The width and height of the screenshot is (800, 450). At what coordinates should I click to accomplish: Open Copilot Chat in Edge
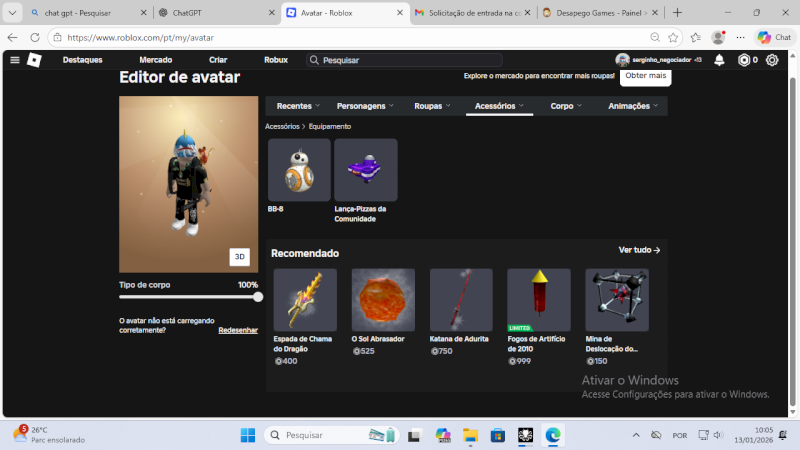[x=774, y=37]
